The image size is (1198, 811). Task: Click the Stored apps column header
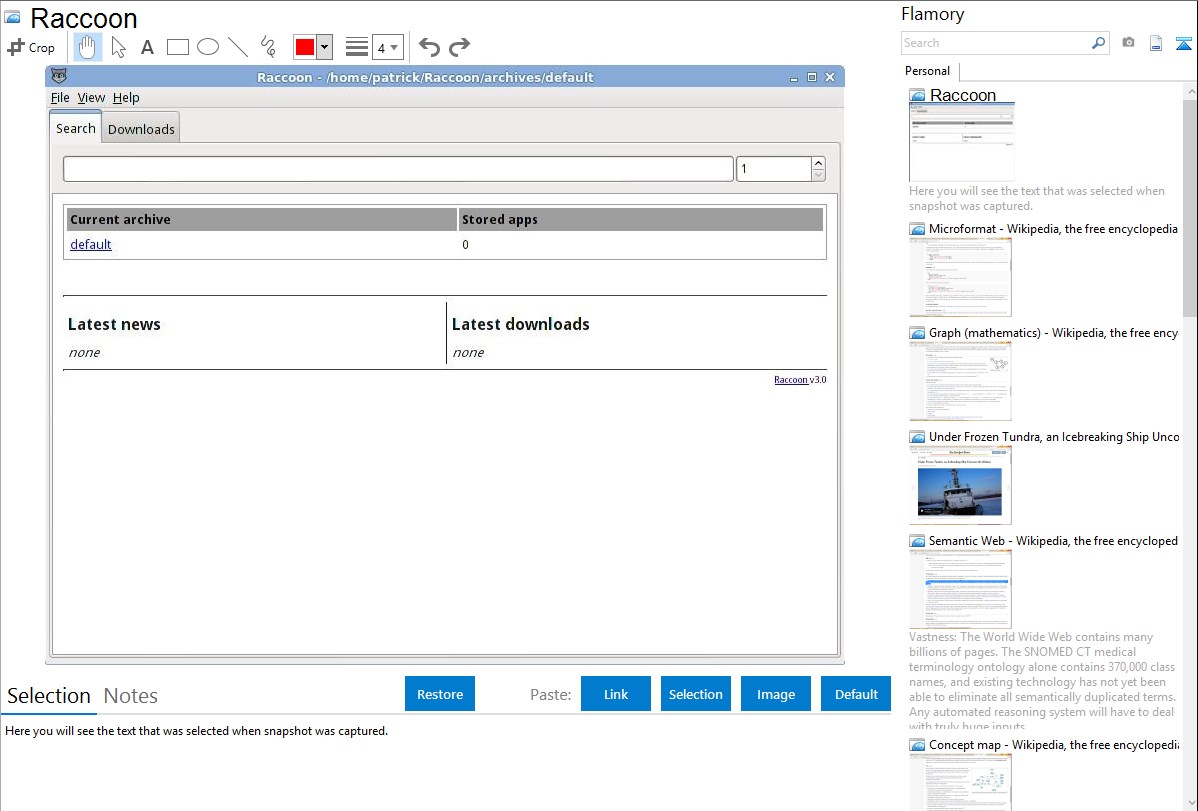click(641, 219)
